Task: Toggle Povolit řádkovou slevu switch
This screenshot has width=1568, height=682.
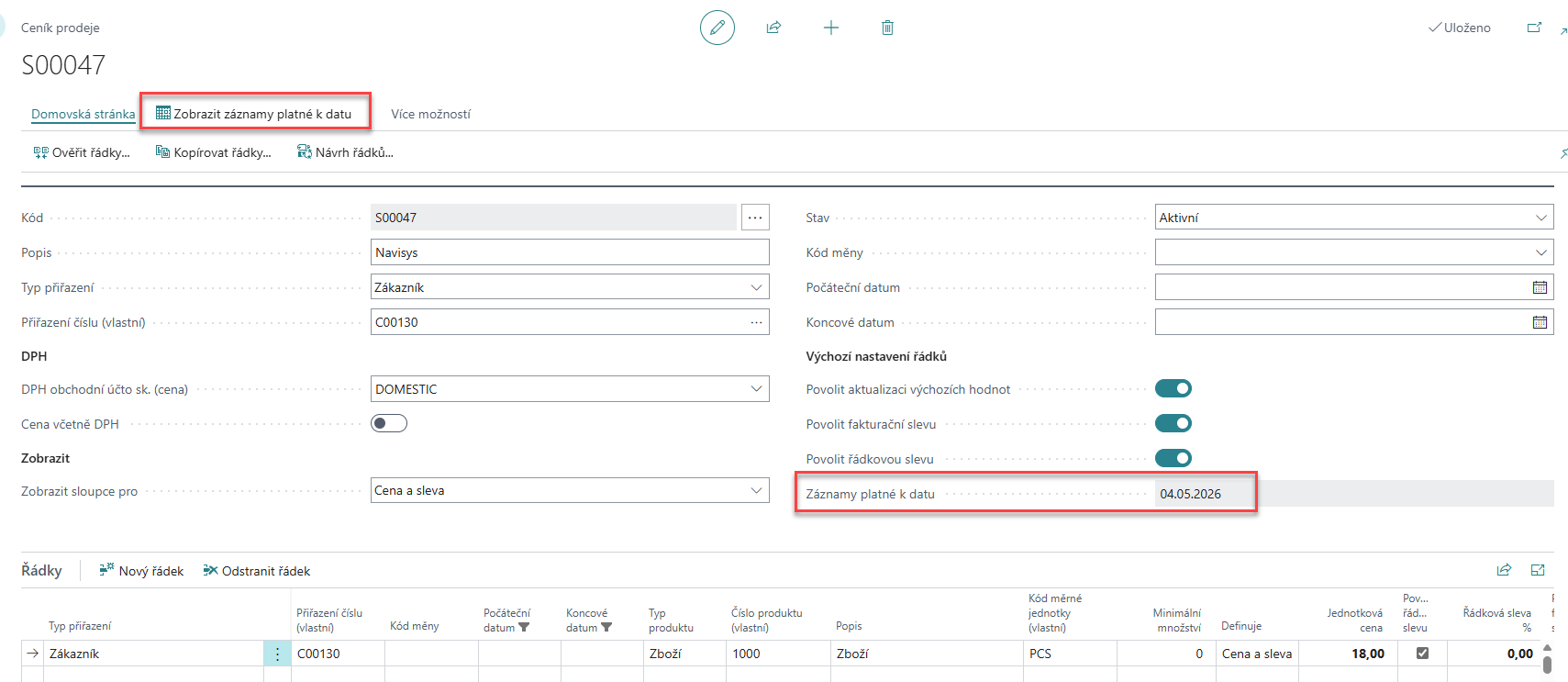Action: tap(1173, 458)
